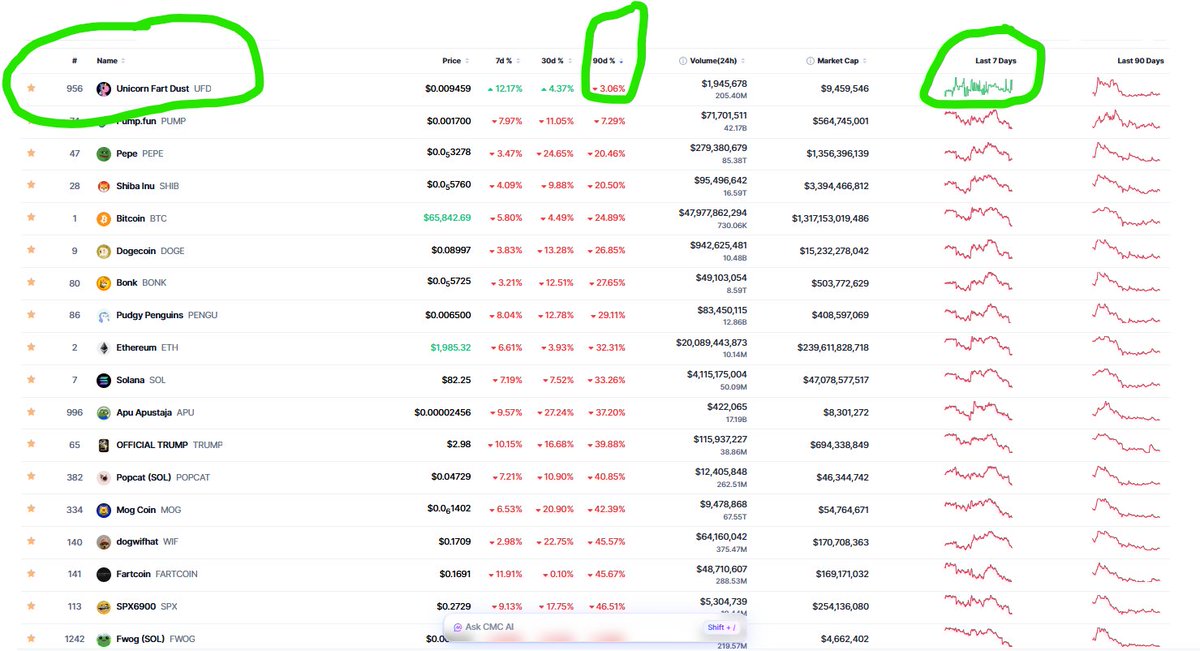Toggle the watchlist star for Dogecoin

pos(31,250)
